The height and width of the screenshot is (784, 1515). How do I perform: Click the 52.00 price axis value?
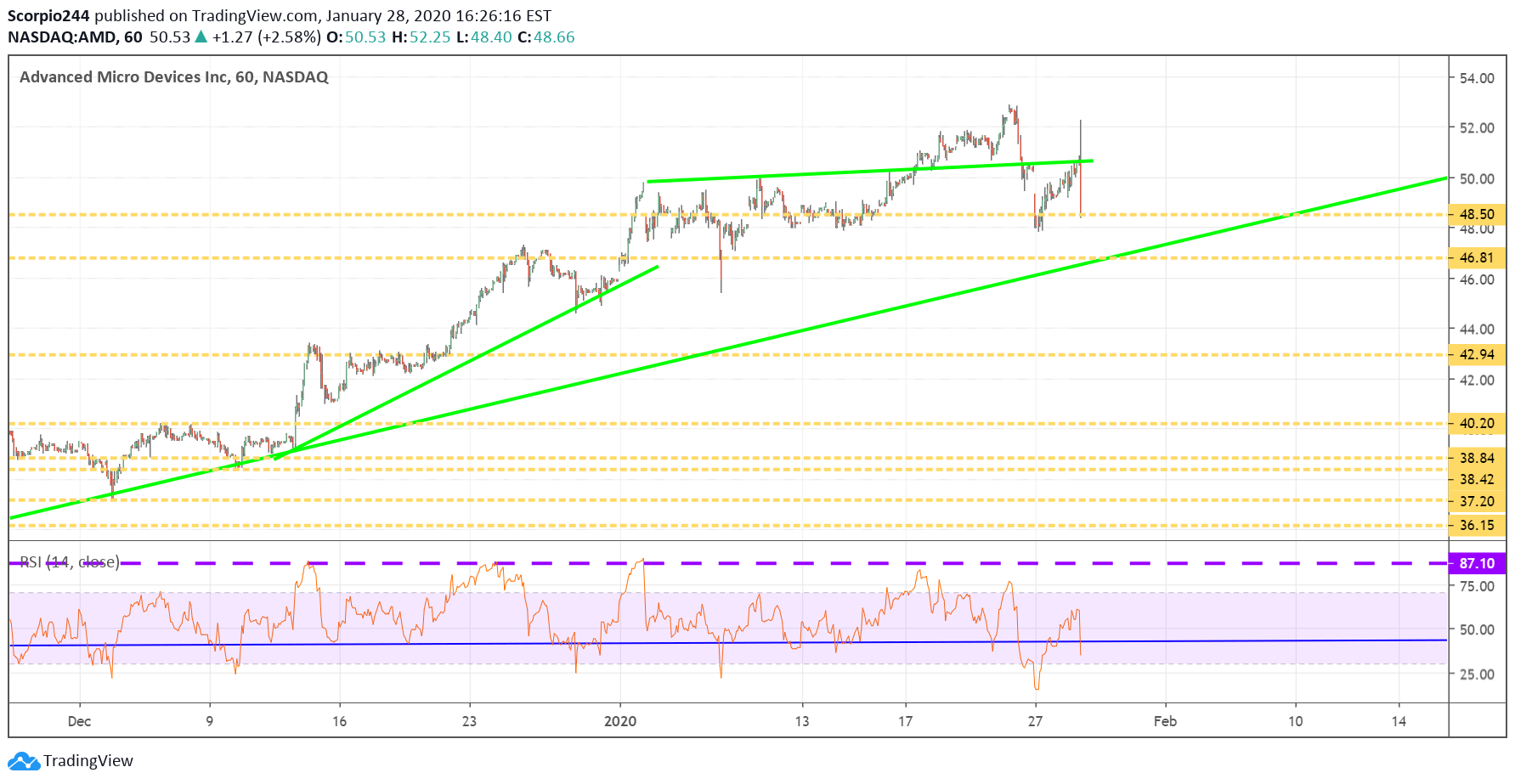click(1477, 128)
